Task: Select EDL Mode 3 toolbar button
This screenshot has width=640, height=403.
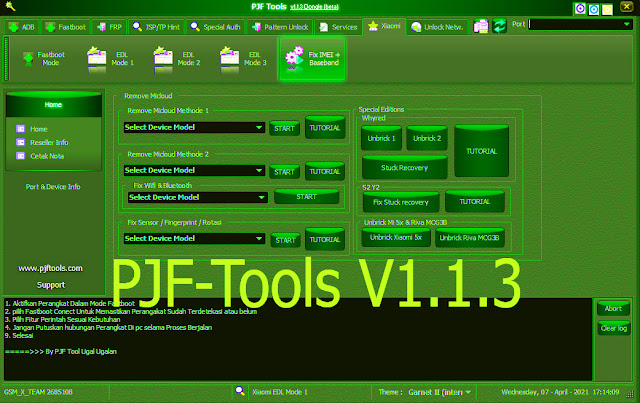Action: coord(243,59)
